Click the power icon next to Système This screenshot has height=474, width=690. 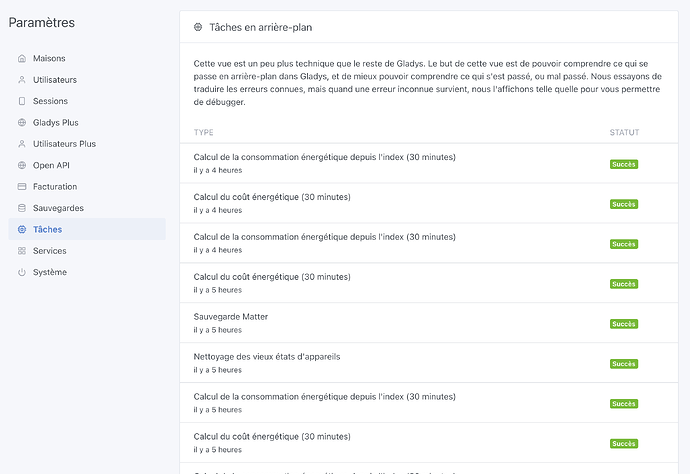pyautogui.click(x=22, y=272)
